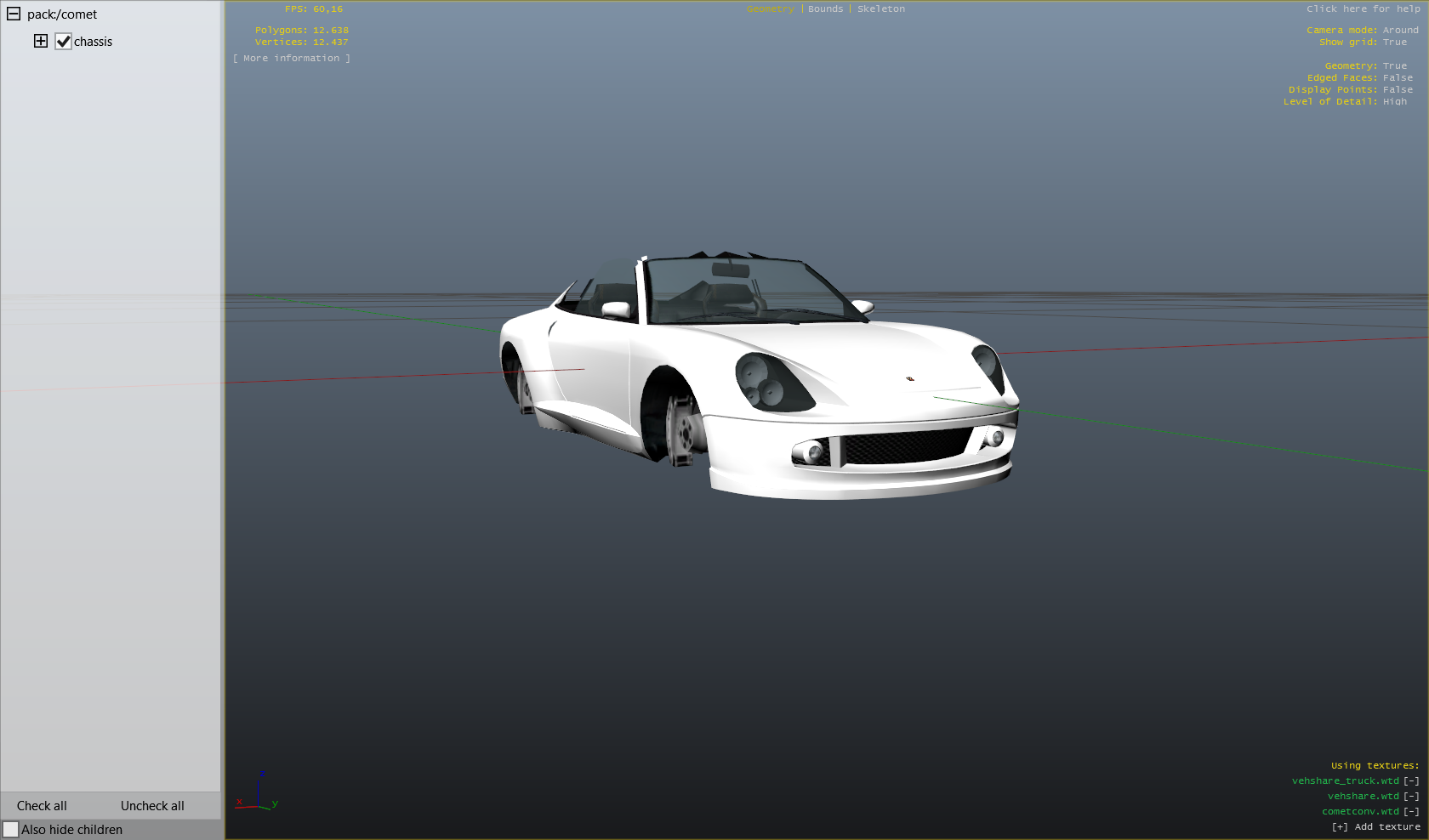Click the vehshare.wtd texture name
1429x840 pixels.
click(x=1364, y=797)
